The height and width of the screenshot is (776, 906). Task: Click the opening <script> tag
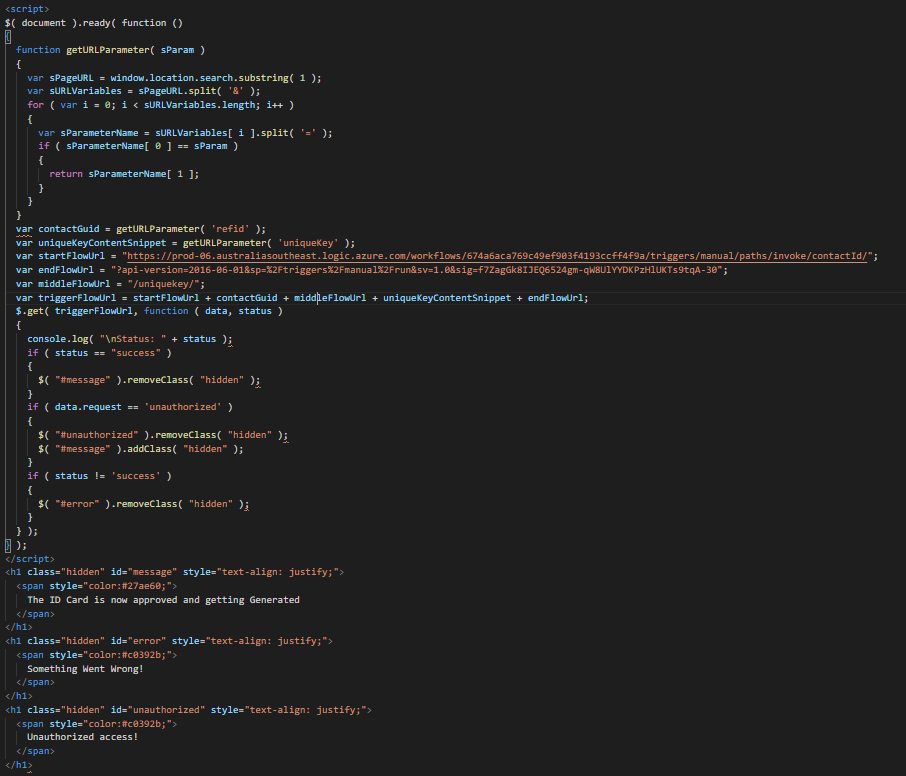tap(27, 9)
